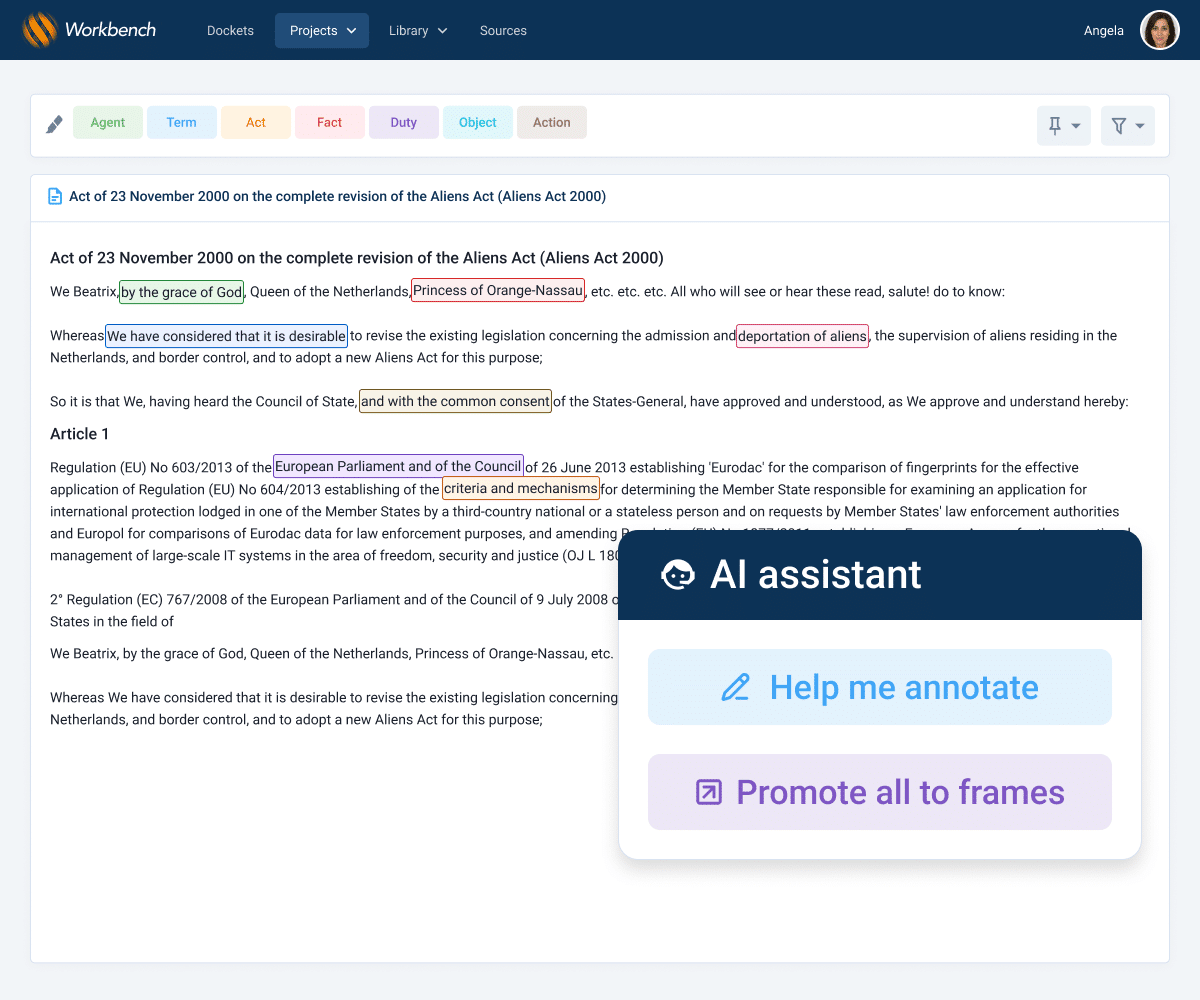Open the Dockets menu item
The width and height of the screenshot is (1200, 1000).
tap(230, 31)
